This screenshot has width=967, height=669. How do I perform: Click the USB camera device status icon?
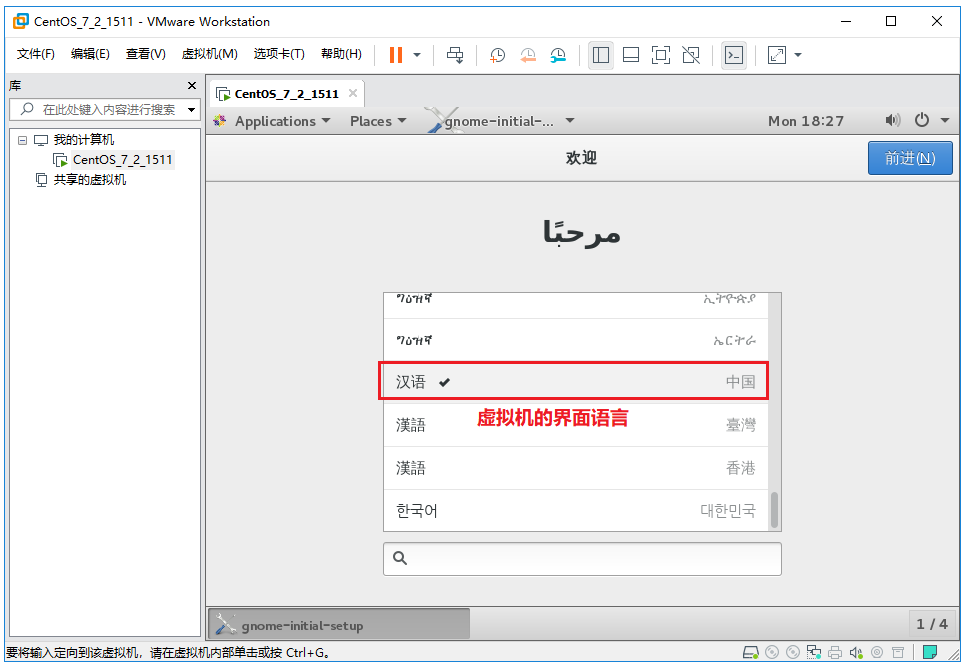(877, 652)
